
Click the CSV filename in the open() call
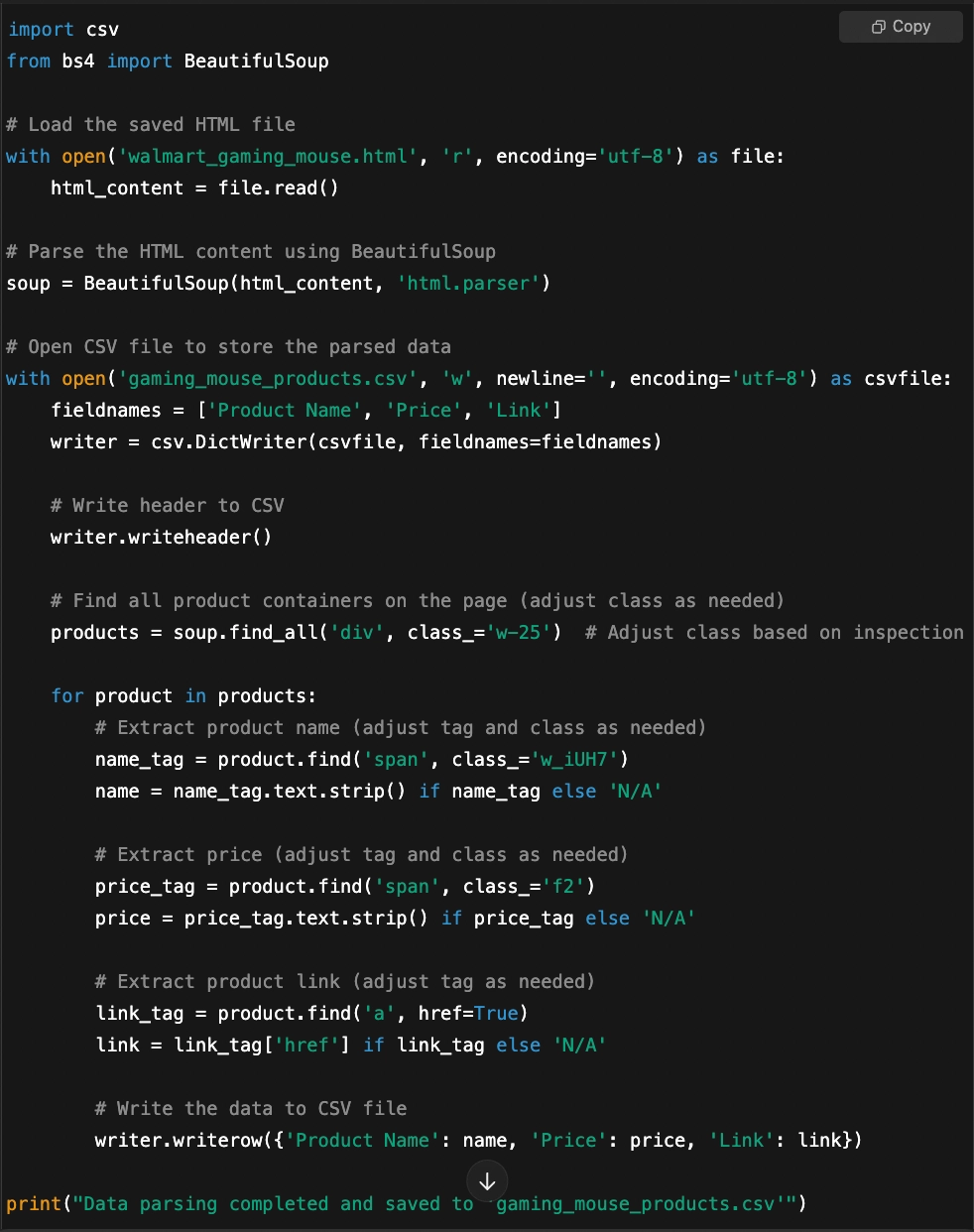pyautogui.click(x=270, y=379)
